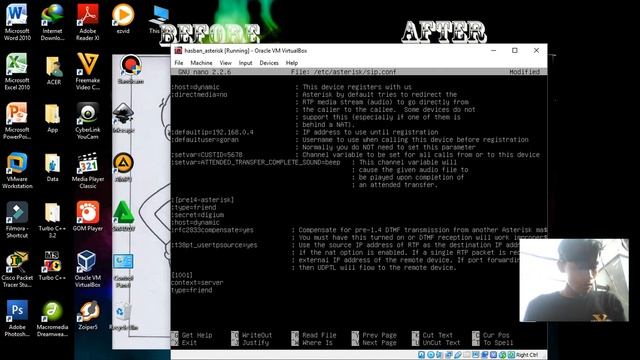Click the 'To Spell' shortcut label in nano
The height and width of the screenshot is (360, 640).
[x=498, y=343]
